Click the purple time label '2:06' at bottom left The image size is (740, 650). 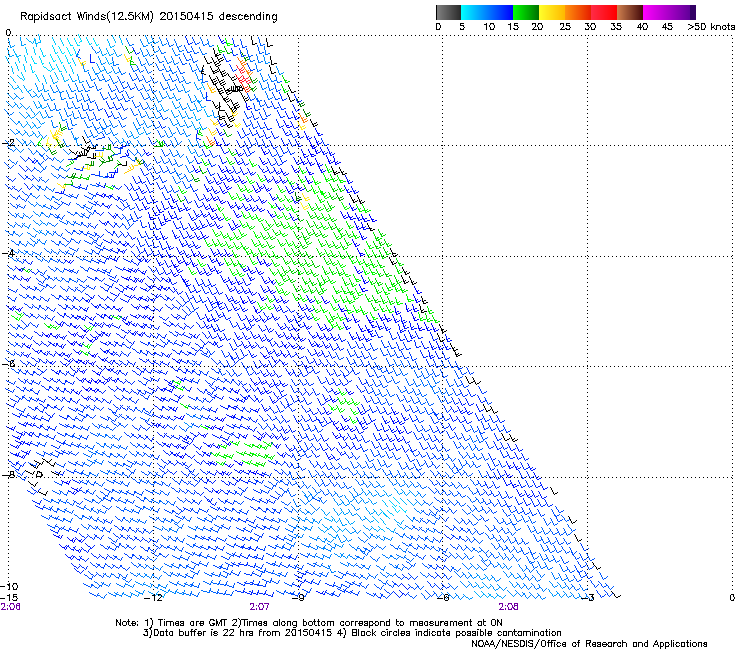tap(10, 607)
